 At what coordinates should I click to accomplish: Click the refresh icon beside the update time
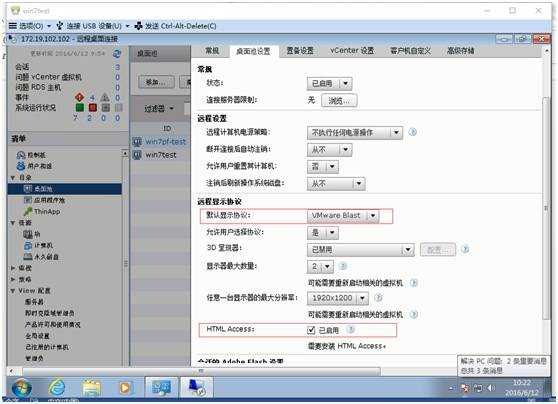point(116,54)
